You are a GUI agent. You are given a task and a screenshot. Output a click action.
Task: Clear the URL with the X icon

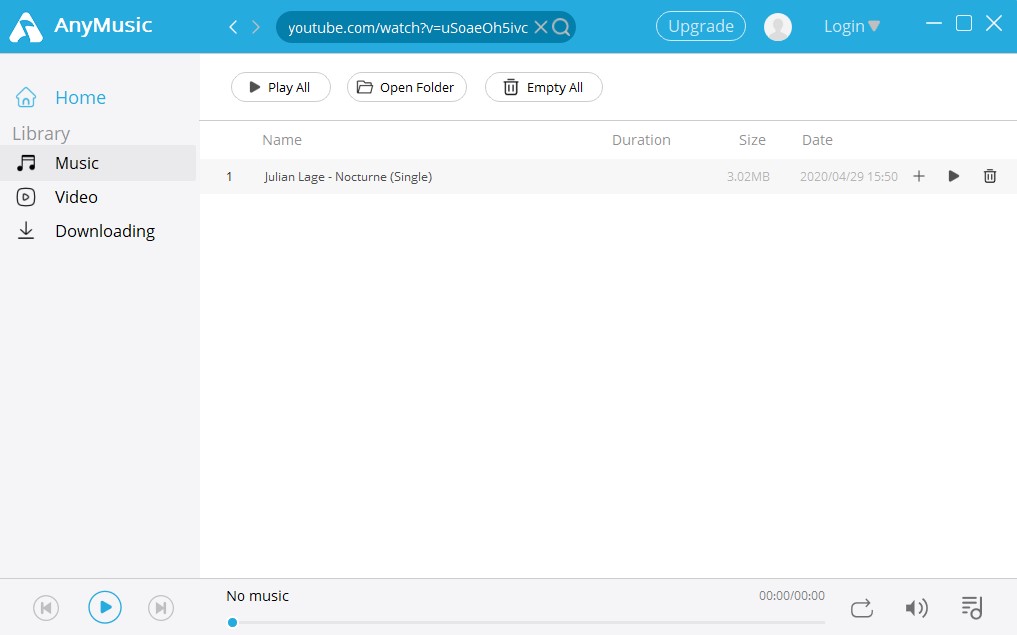(540, 27)
